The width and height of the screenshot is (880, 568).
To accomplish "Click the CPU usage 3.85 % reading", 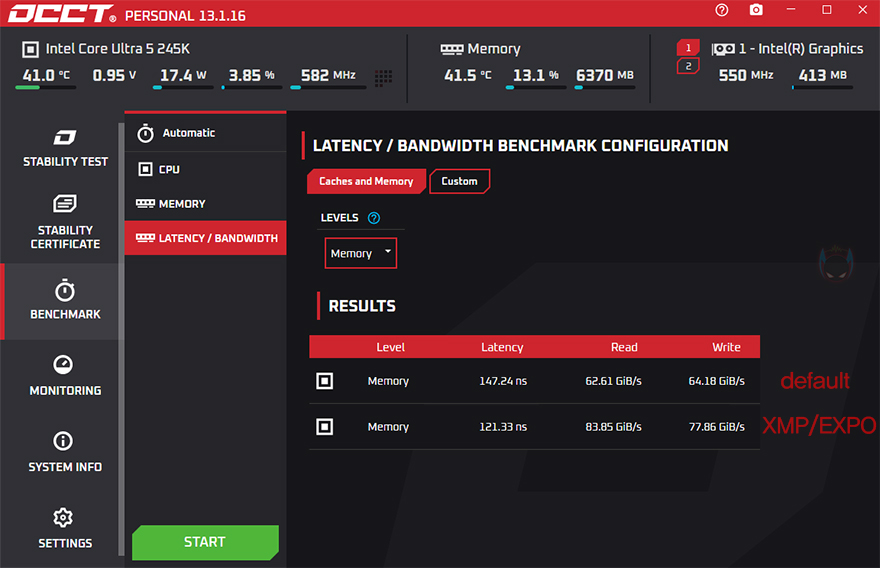I will [251, 75].
